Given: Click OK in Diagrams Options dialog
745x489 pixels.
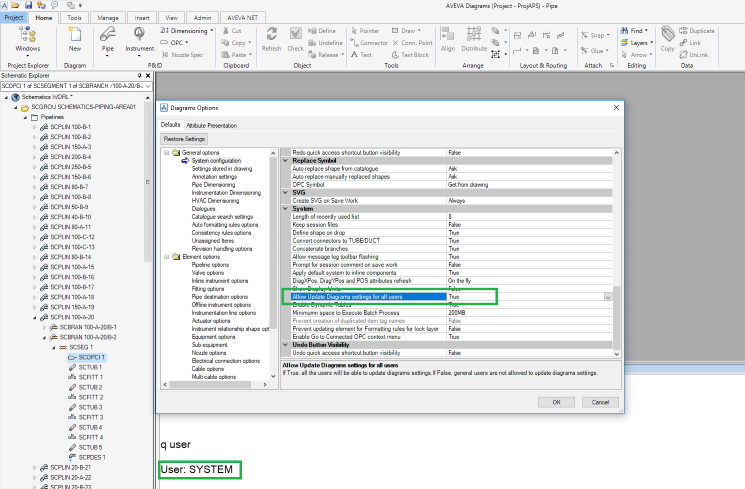Looking at the screenshot, I should 556,401.
